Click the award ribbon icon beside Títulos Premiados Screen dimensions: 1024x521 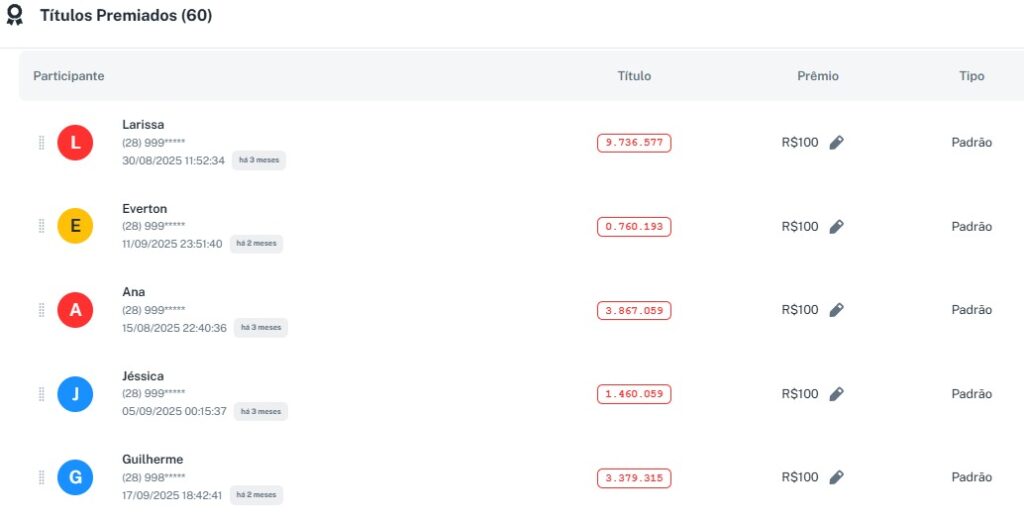pos(14,16)
